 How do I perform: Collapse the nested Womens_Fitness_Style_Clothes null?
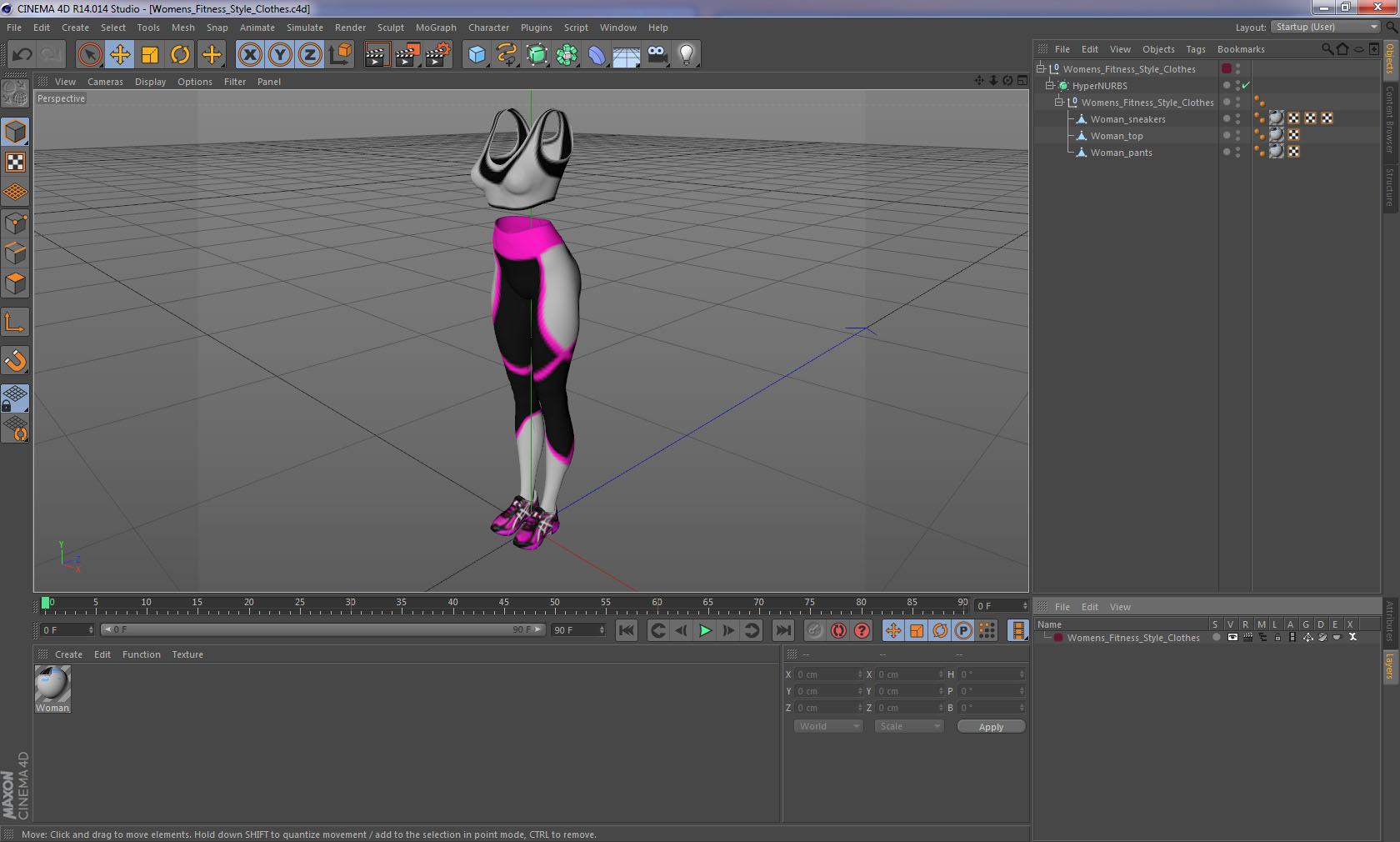point(1059,102)
